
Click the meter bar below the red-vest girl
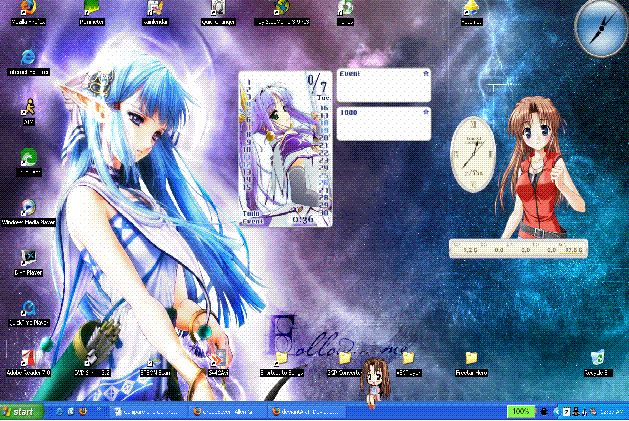[x=518, y=248]
